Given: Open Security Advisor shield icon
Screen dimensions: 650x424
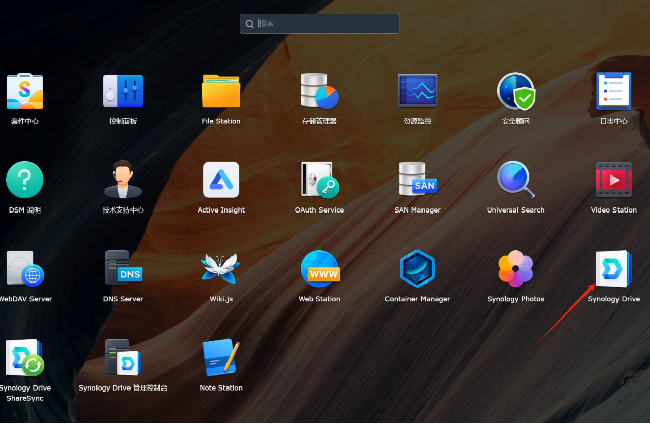Looking at the screenshot, I should tap(516, 92).
